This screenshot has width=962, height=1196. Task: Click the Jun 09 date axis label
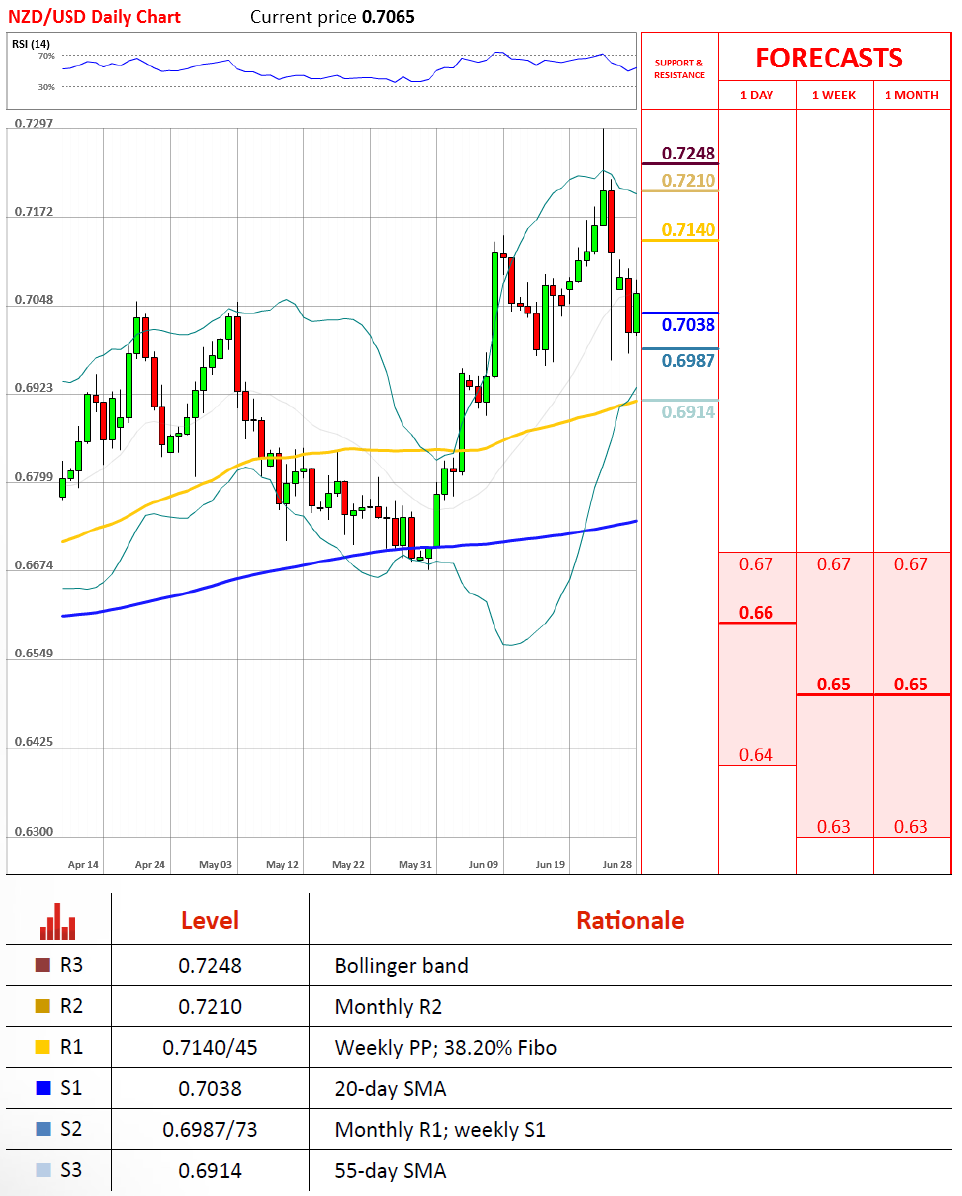483,864
